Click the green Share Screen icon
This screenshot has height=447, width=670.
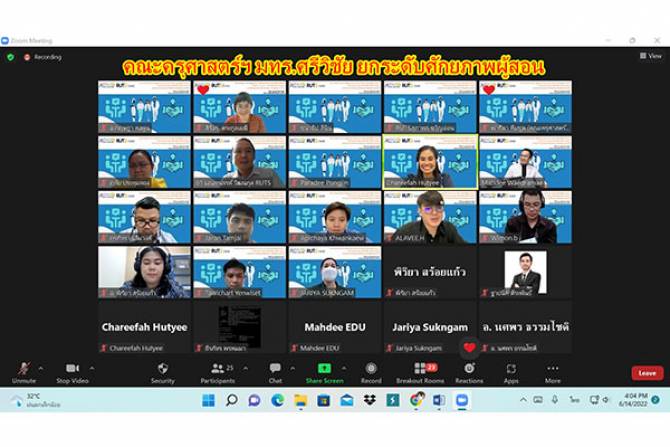323,369
